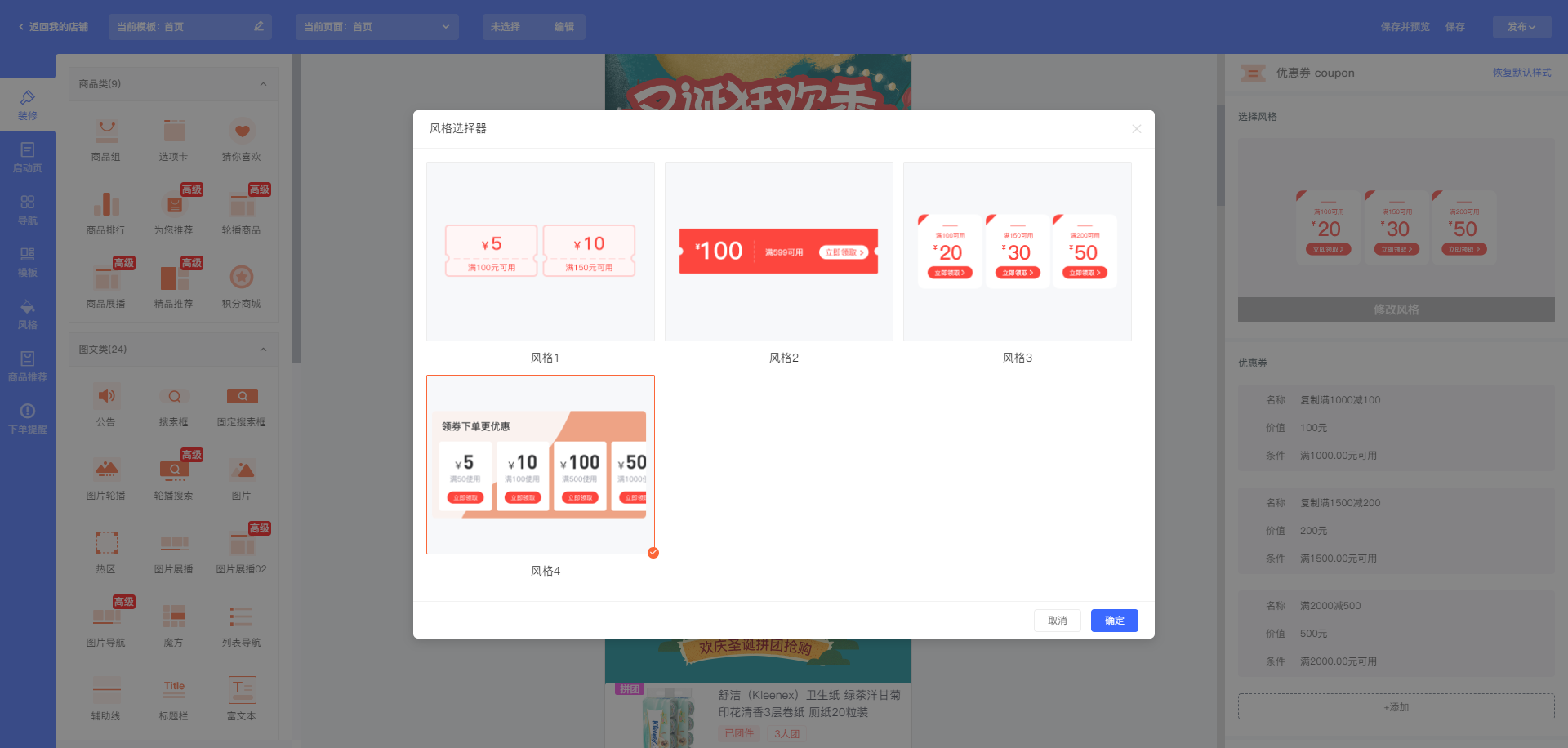Screen dimensions: 1568x748
Task: Select the checked 风格4 style option
Action: [x=540, y=465]
